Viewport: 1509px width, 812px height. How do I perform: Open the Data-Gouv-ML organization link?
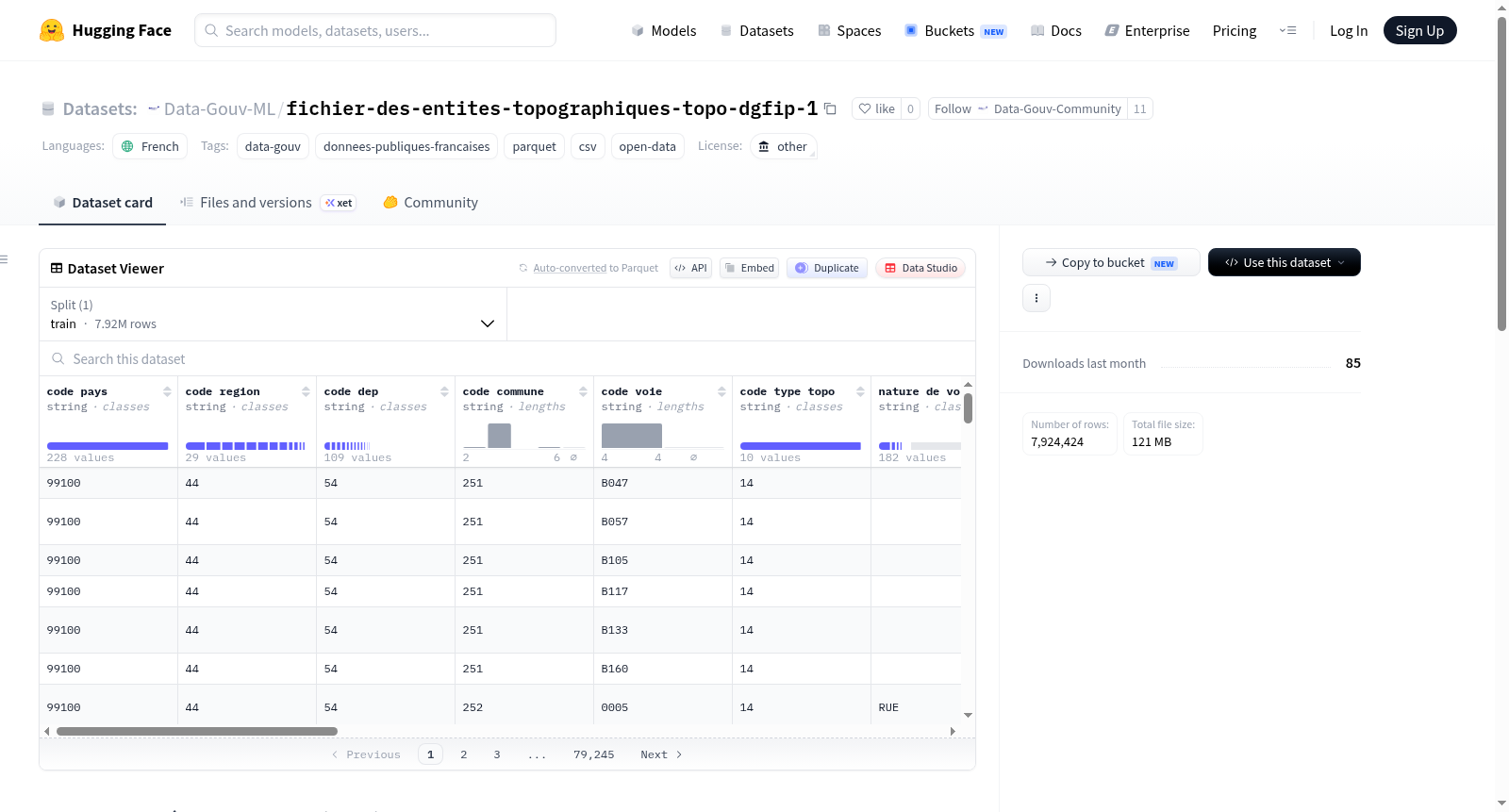220,108
